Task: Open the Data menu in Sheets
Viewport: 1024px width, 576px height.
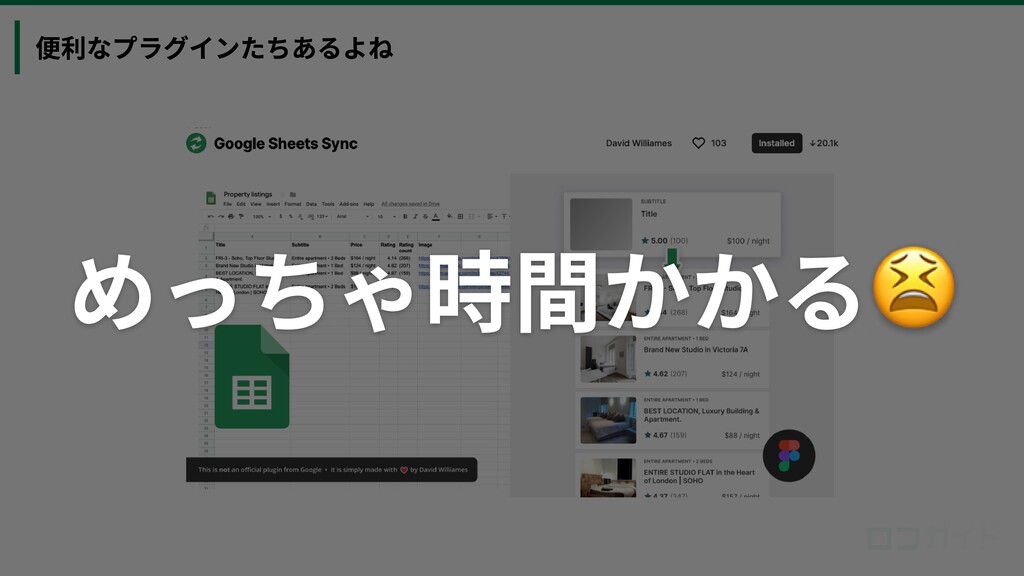Action: (312, 204)
